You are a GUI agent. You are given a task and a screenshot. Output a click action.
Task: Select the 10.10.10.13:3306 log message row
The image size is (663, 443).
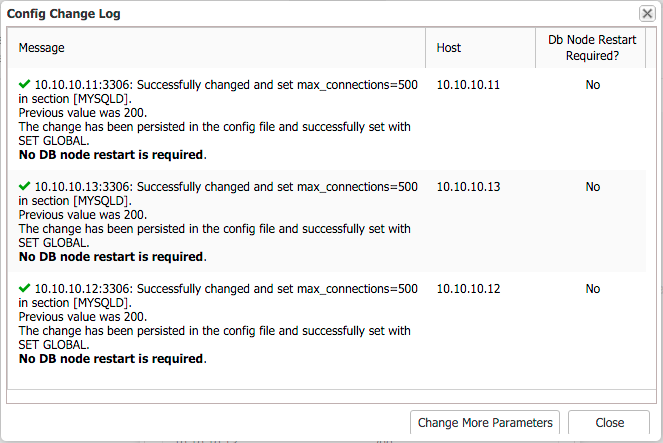coord(218,222)
